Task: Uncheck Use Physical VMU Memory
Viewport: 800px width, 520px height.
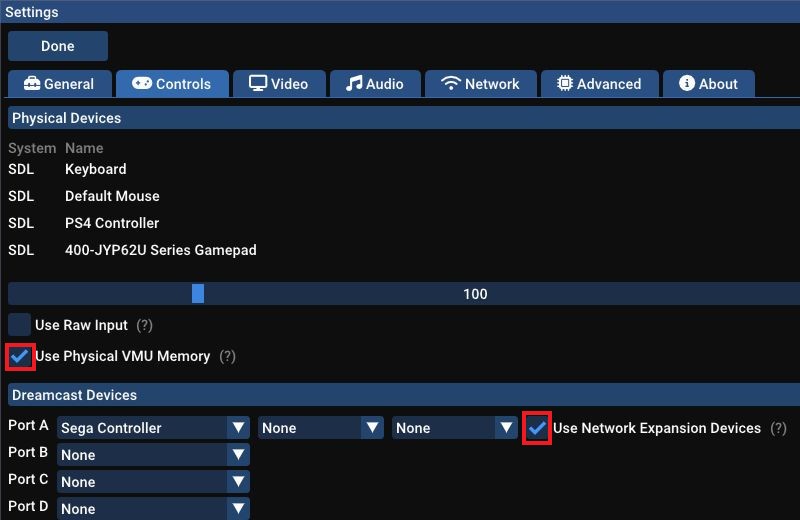Action: pos(19,356)
